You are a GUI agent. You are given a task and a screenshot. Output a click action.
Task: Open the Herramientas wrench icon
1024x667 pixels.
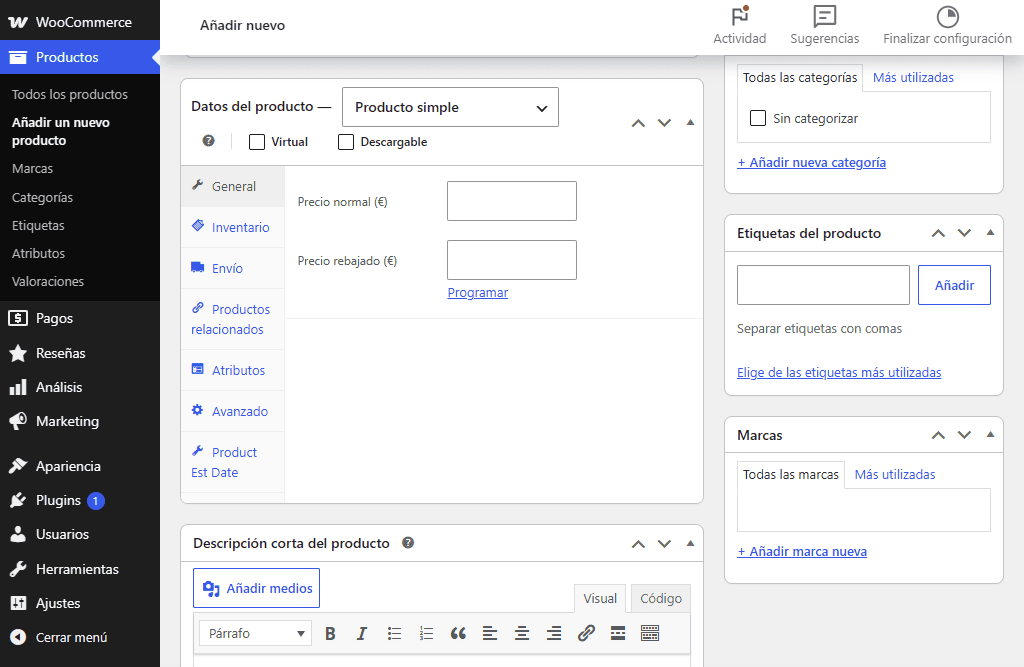click(x=18, y=569)
